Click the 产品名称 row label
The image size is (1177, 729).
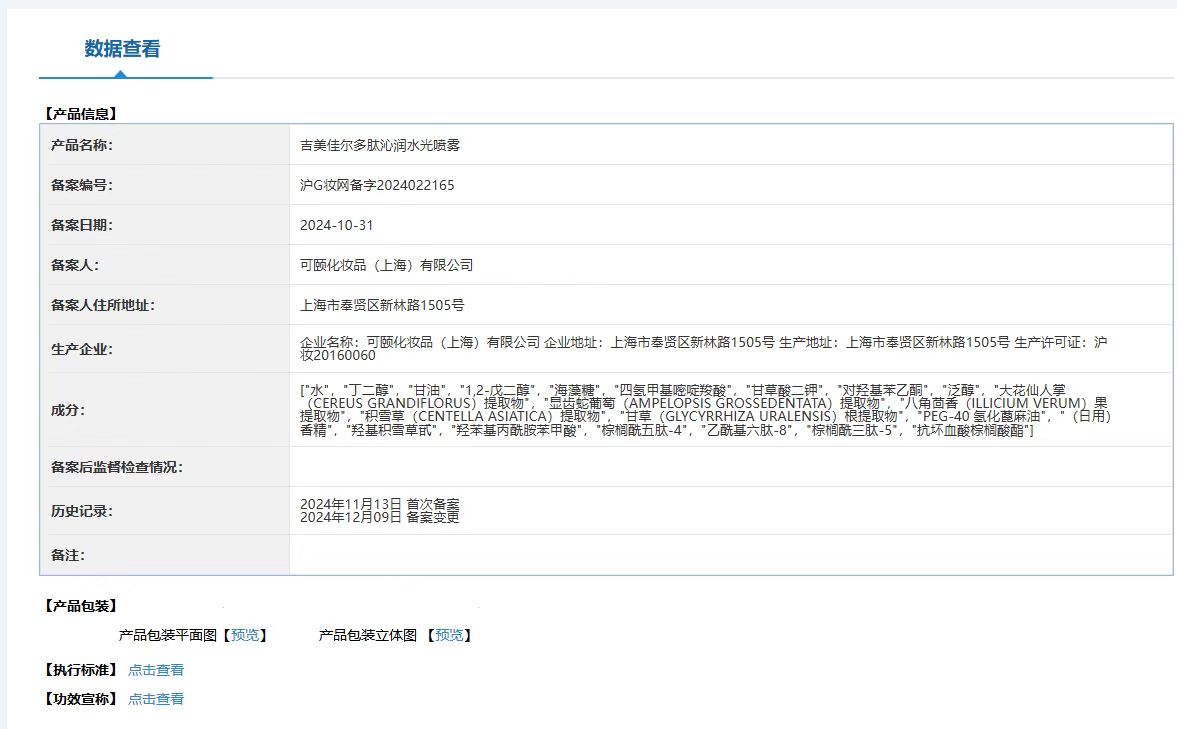click(82, 145)
